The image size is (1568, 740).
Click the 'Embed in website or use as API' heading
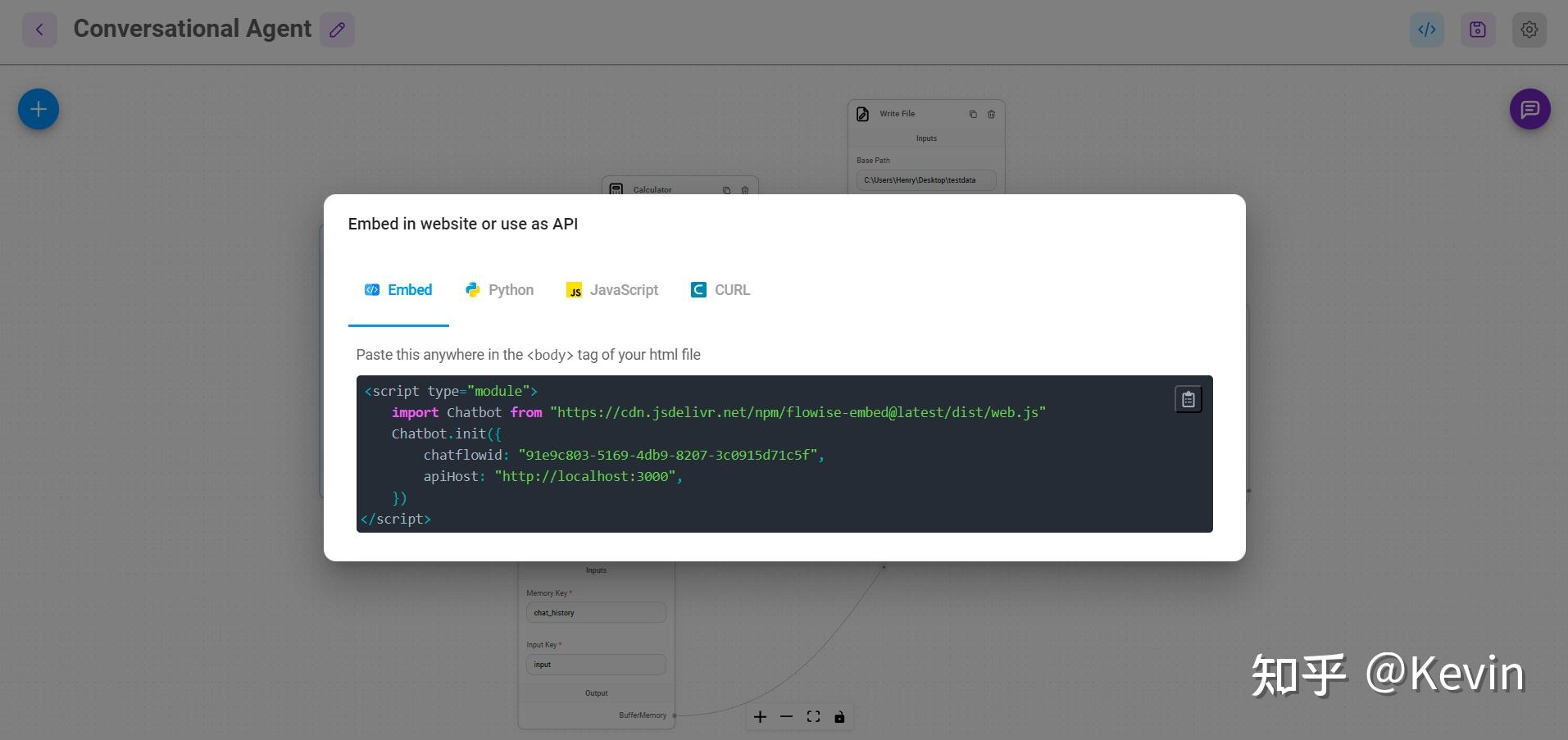(x=463, y=224)
